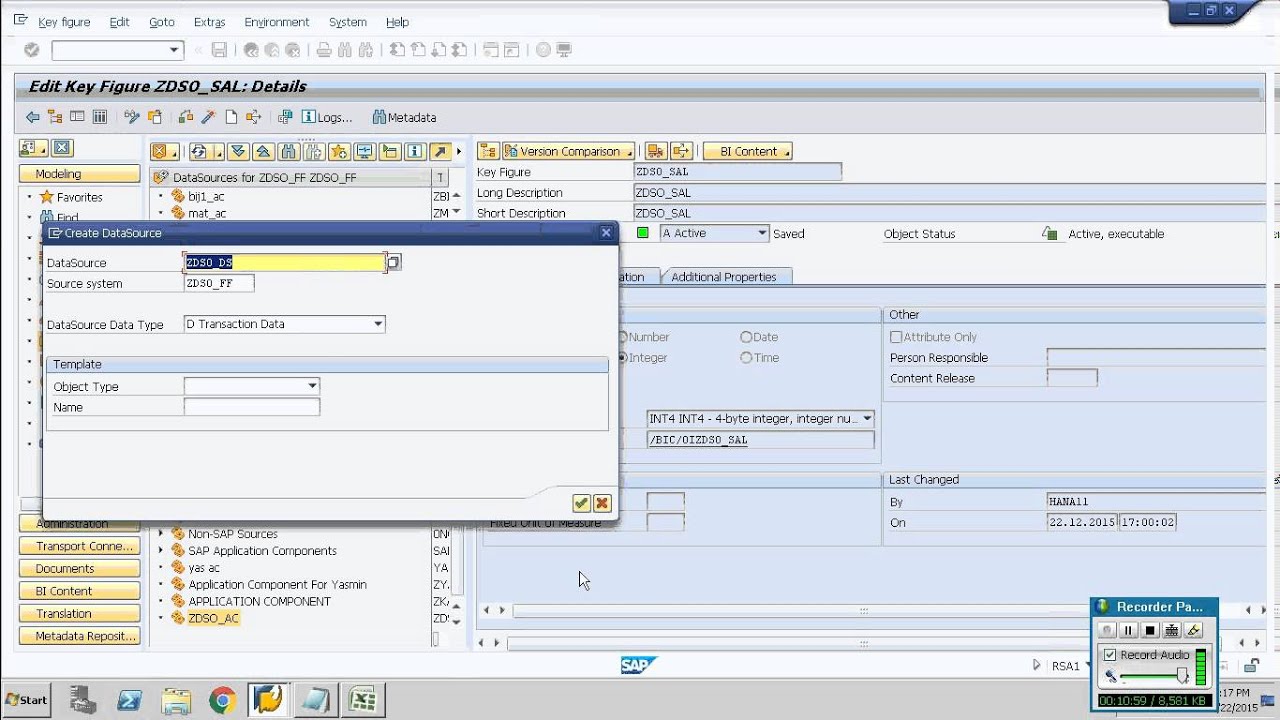Viewport: 1280px width, 720px height.
Task: Open the Modeling section button
Action: pyautogui.click(x=80, y=174)
